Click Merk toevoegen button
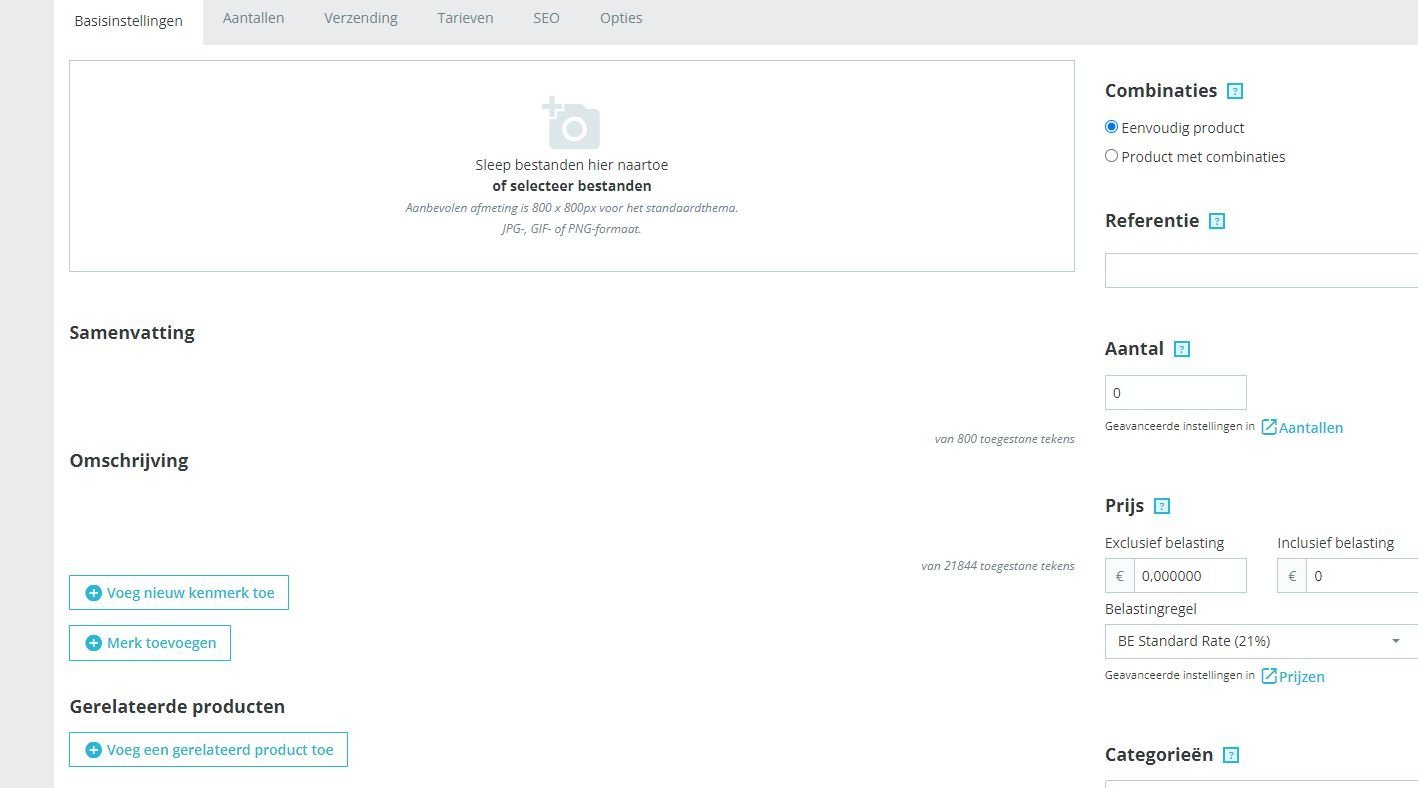Image resolution: width=1418 pixels, height=788 pixels. [x=150, y=643]
